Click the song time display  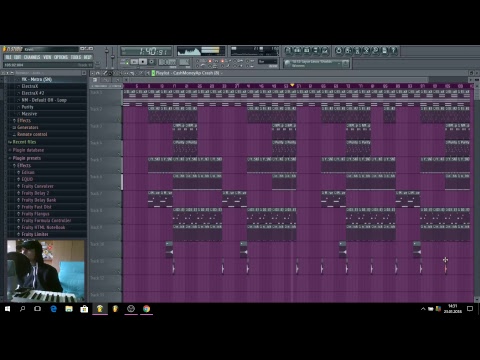click(x=147, y=52)
